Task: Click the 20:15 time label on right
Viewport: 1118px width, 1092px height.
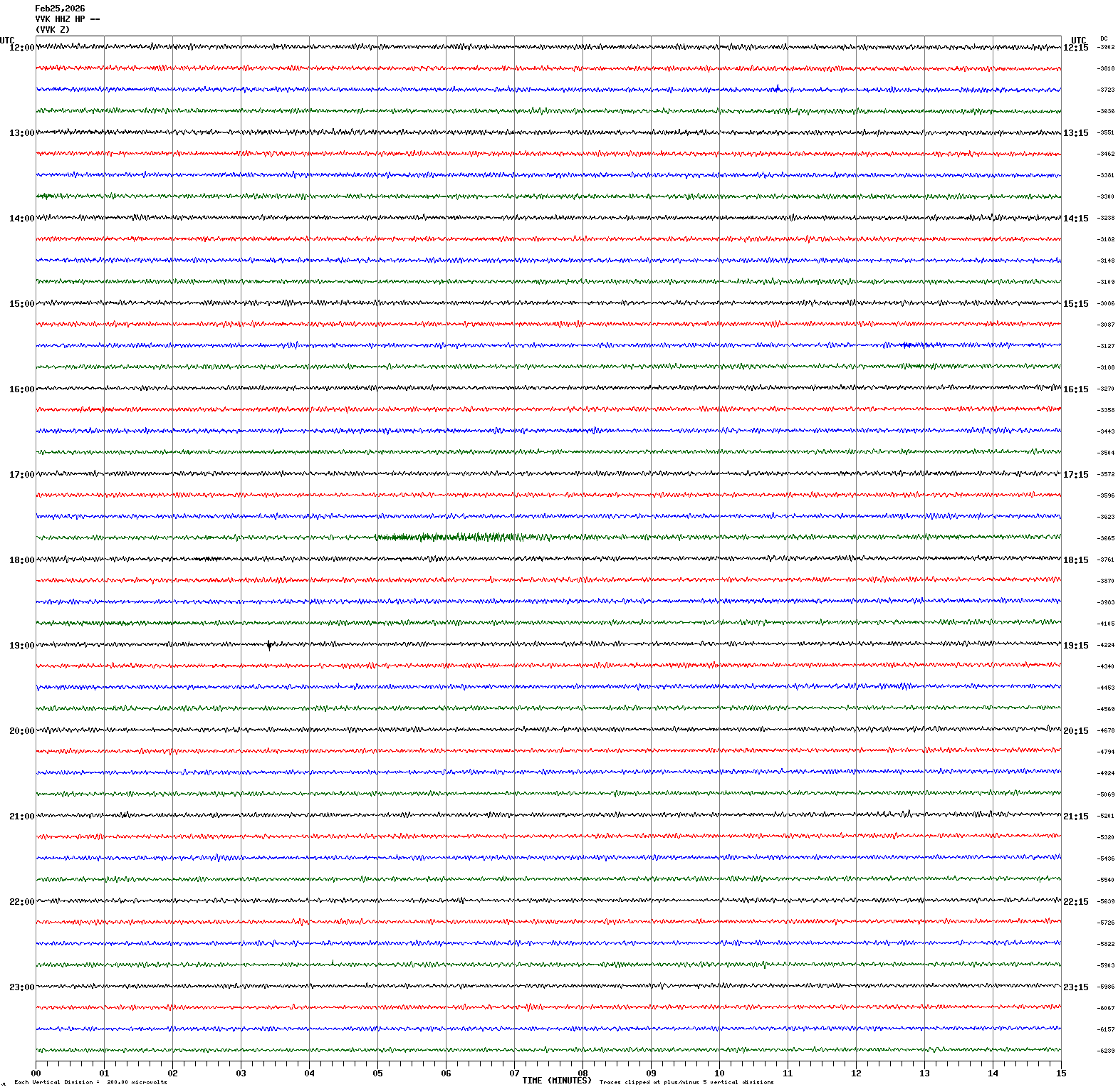Action: coord(1075,731)
